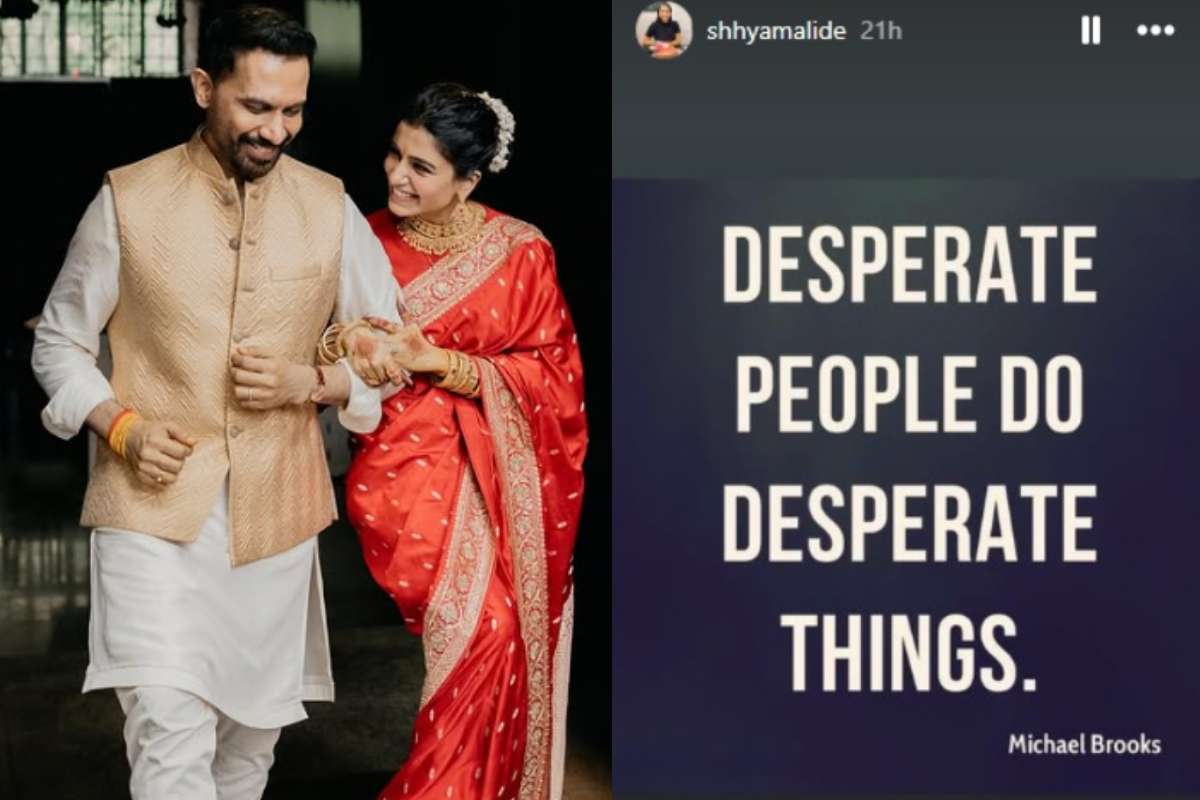Open the three-dot more options menu
The height and width of the screenshot is (800, 1200).
pos(1155,31)
